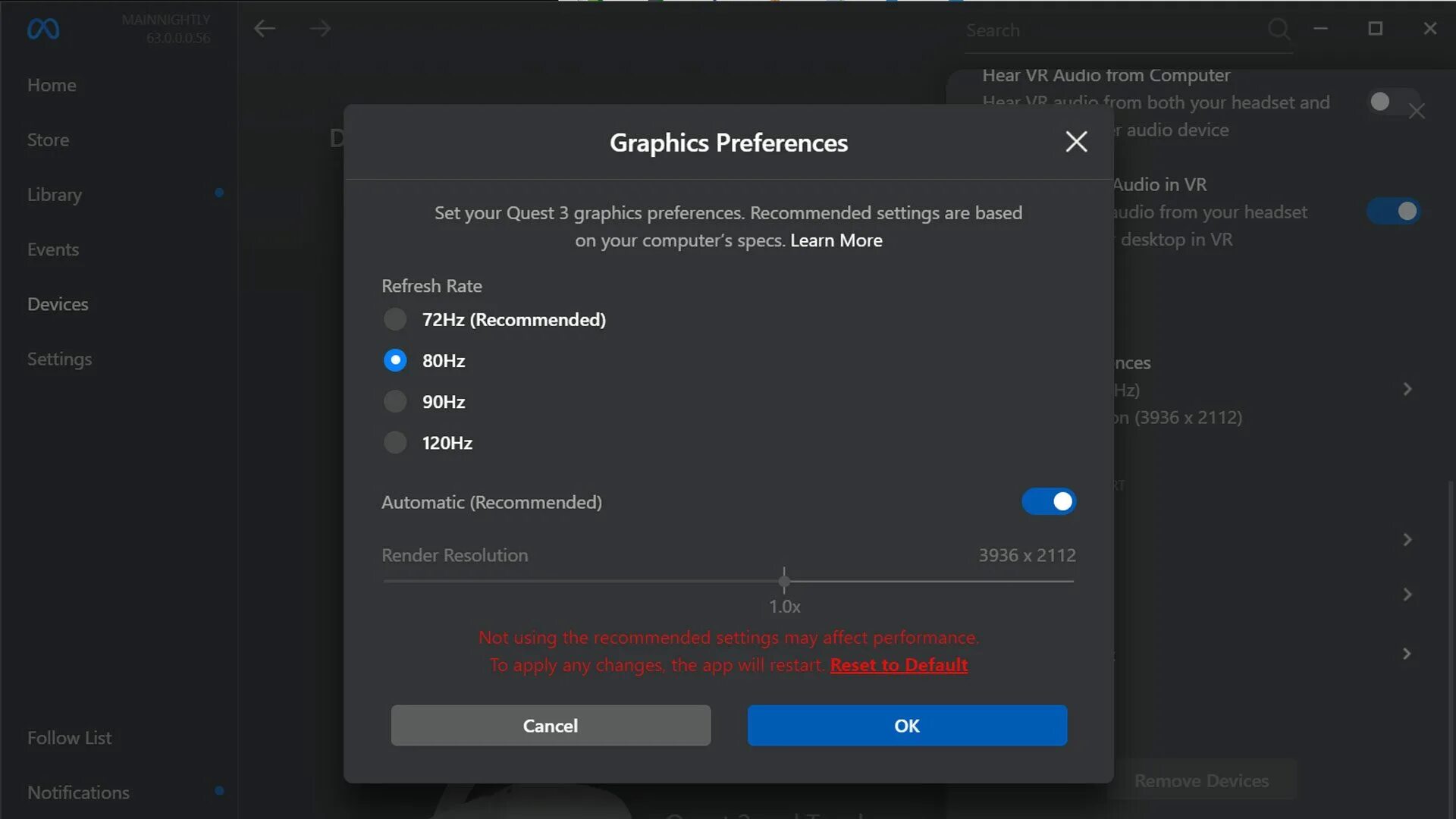This screenshot has height=819, width=1456.
Task: Drag Render Resolution slider
Action: point(785,582)
